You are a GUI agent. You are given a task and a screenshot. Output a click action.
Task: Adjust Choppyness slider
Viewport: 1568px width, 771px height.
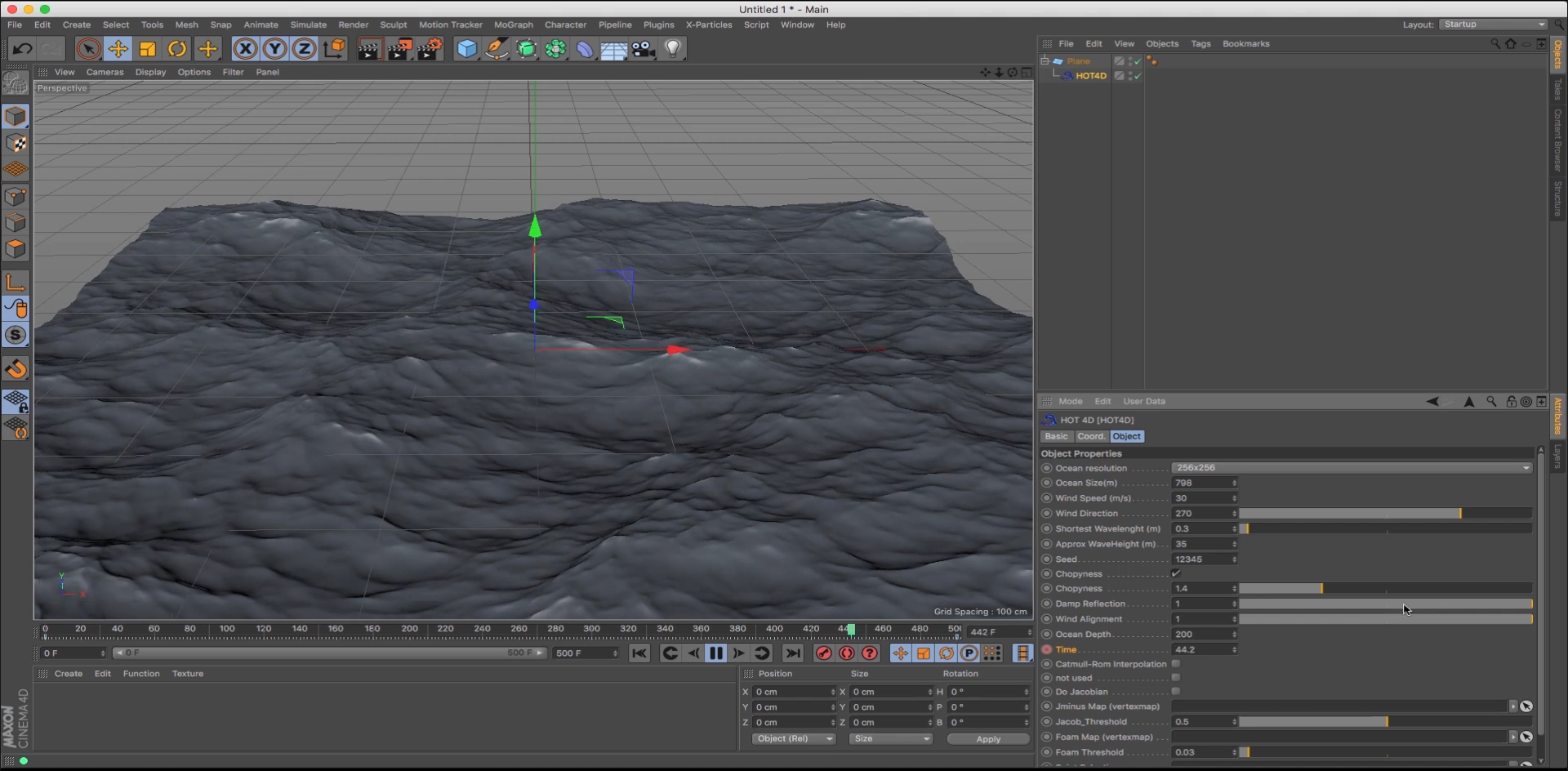point(1385,589)
